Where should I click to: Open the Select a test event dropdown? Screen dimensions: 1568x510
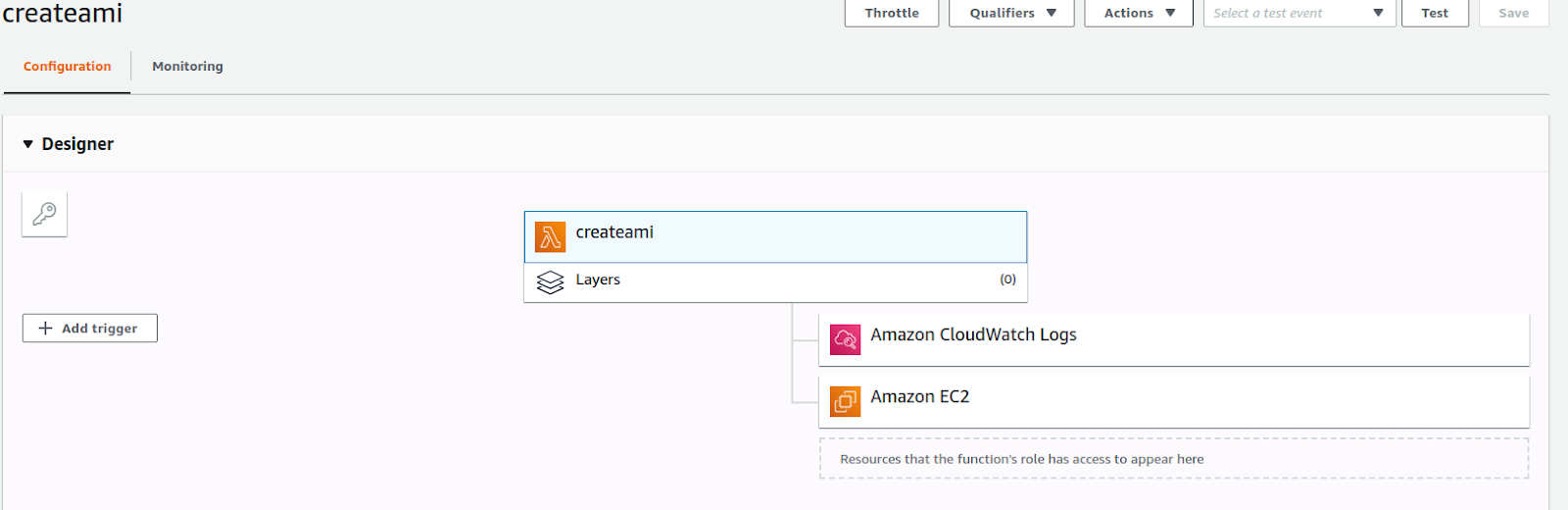click(1298, 13)
